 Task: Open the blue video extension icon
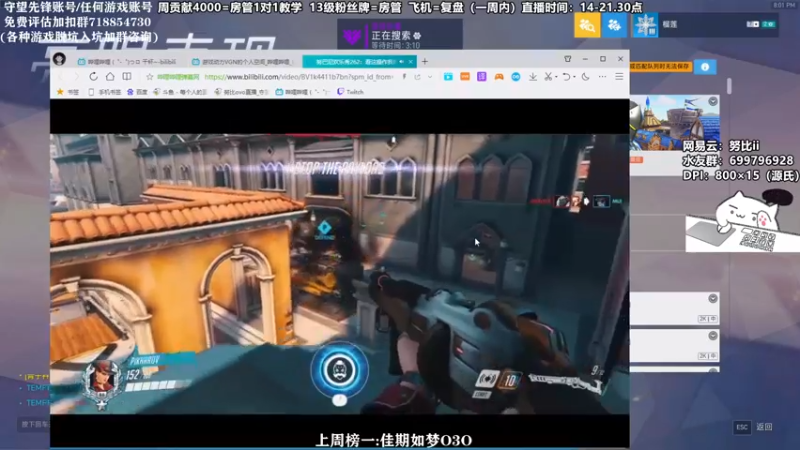(448, 77)
